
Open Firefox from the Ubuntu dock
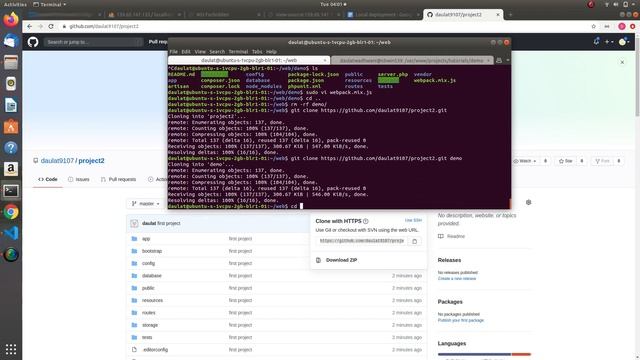(11, 20)
